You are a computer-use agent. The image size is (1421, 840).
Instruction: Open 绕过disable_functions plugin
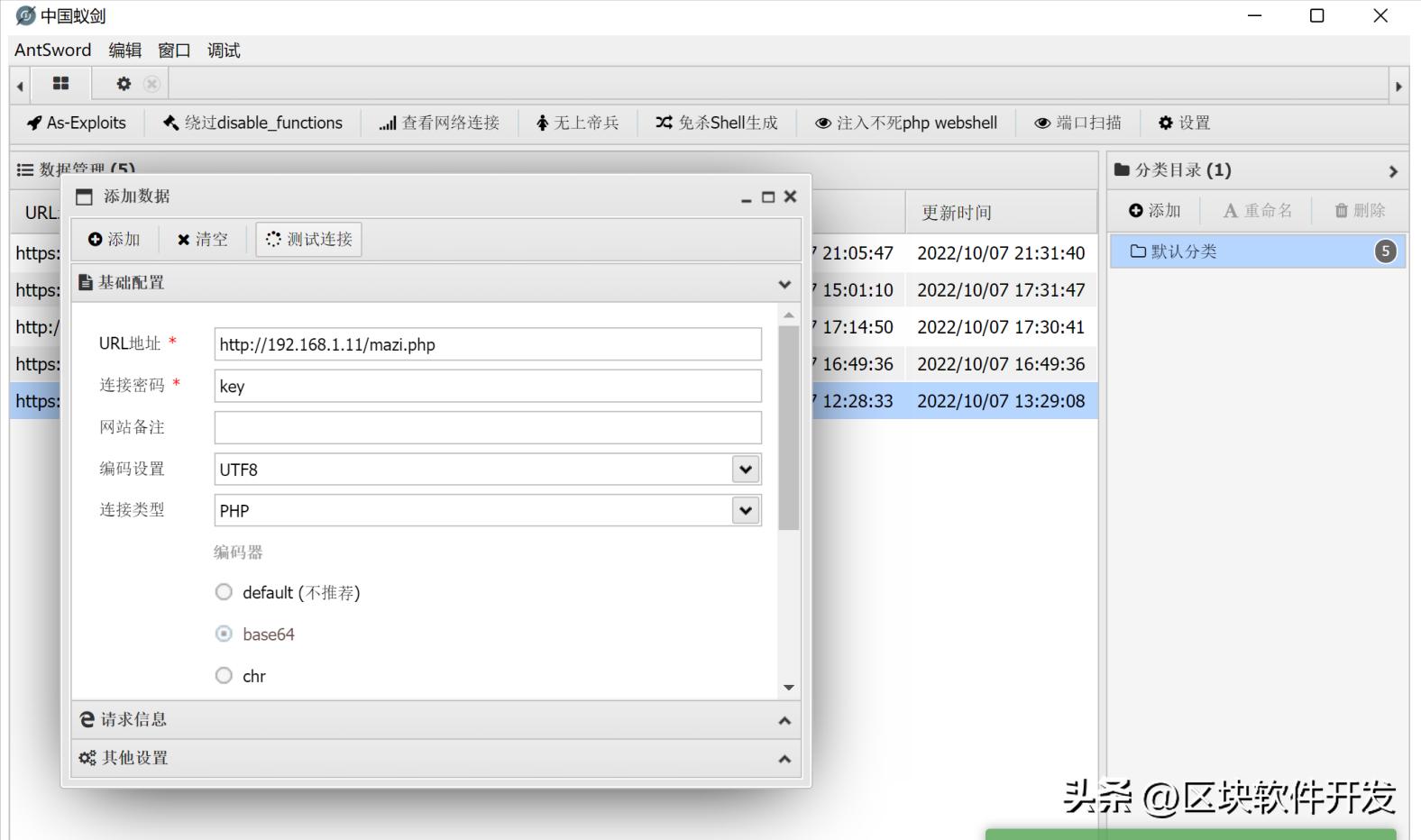point(252,123)
